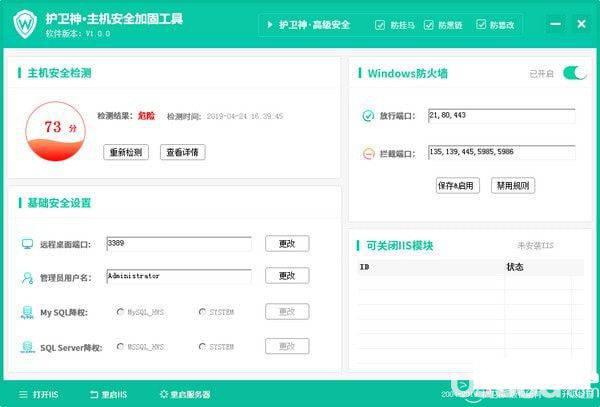Select SYSTEM radio in SQL Server降权 row
This screenshot has height=407, width=600.
point(202,347)
